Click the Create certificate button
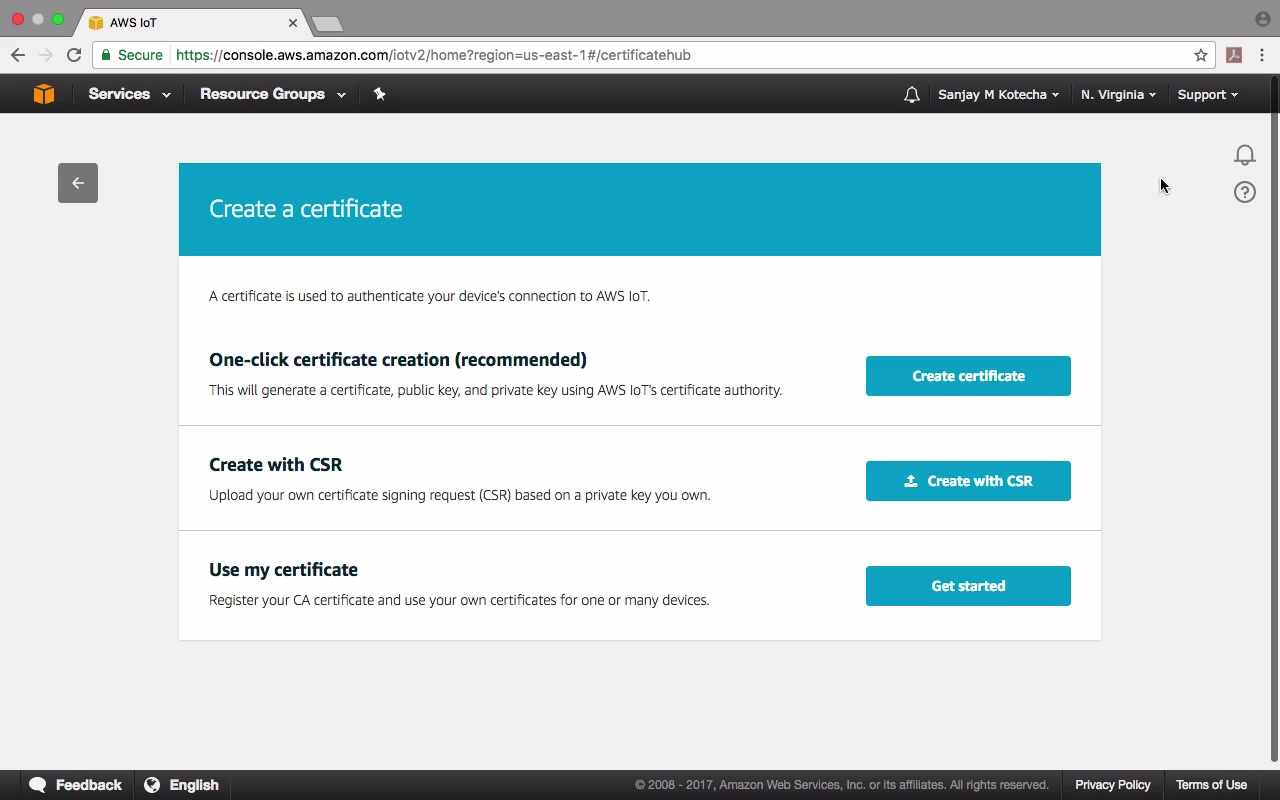Screen dimensions: 1280x800 (968, 376)
